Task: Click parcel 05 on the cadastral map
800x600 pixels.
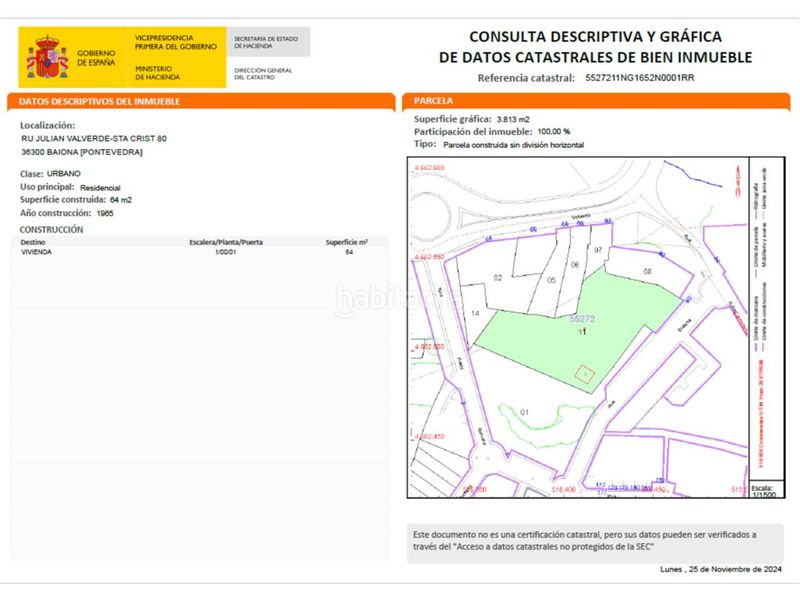Action: [x=551, y=280]
